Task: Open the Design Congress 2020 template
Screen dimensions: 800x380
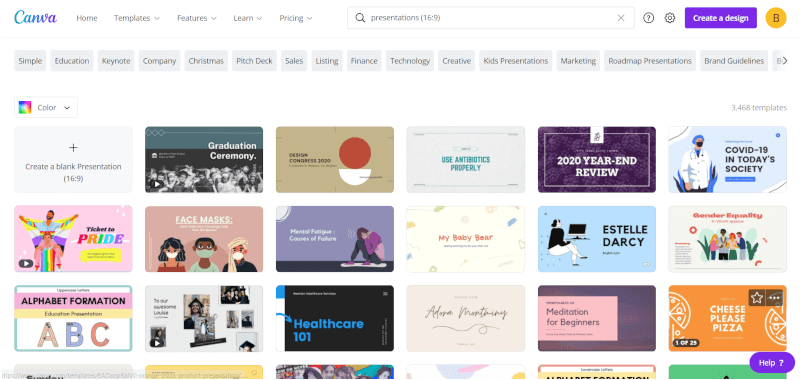Action: click(x=335, y=160)
